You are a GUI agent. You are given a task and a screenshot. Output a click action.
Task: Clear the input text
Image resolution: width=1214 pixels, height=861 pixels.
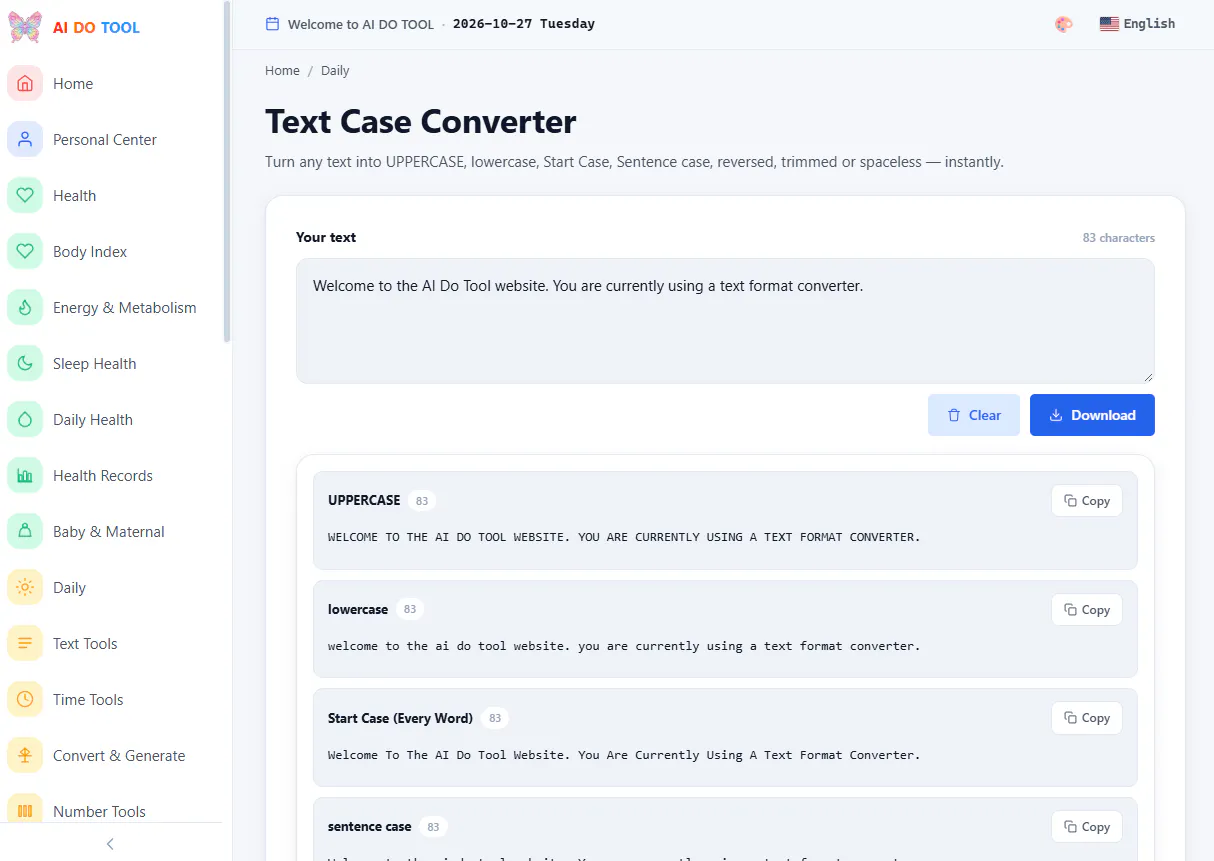tap(974, 415)
